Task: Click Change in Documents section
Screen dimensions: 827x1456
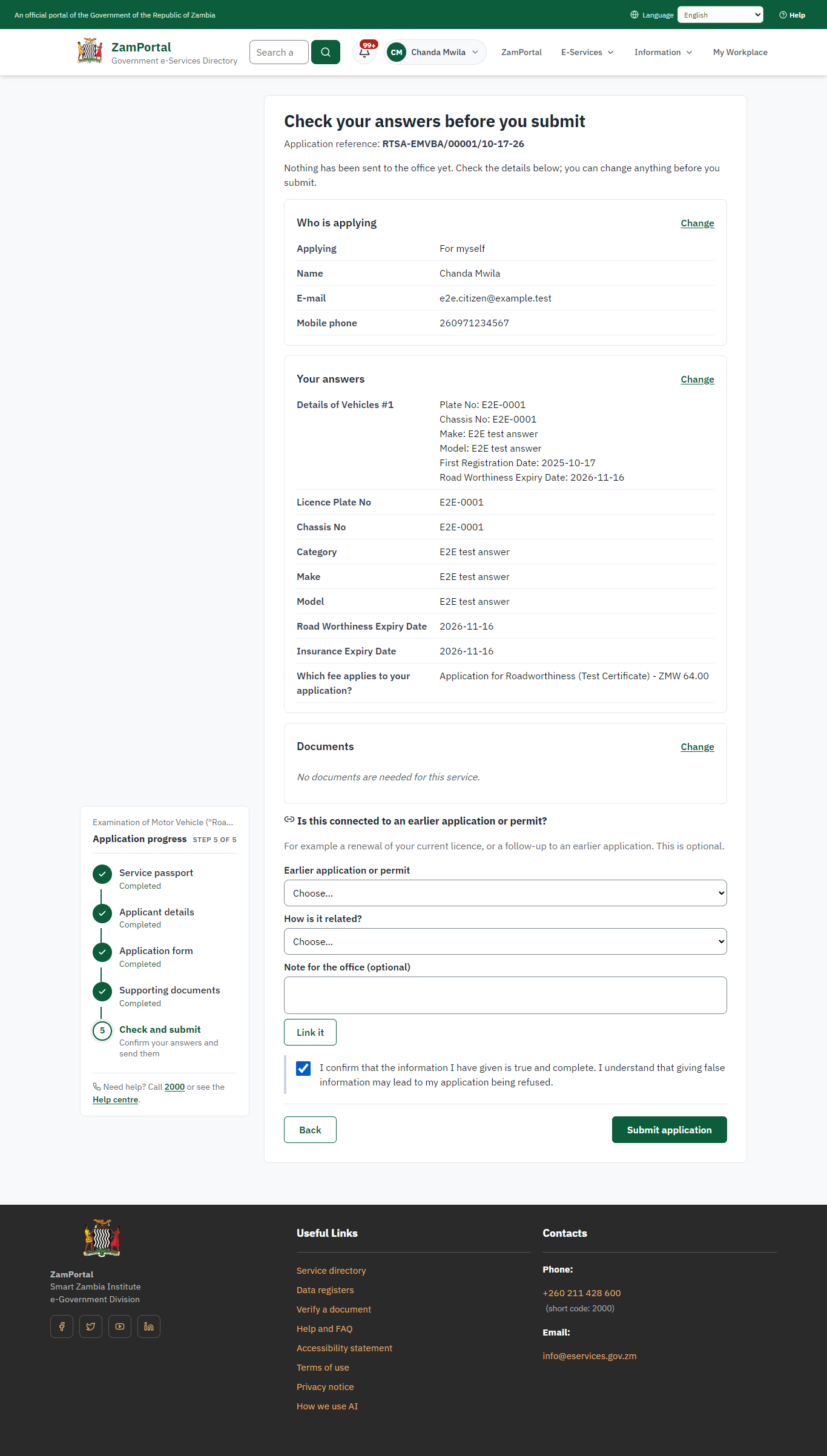Action: (697, 746)
